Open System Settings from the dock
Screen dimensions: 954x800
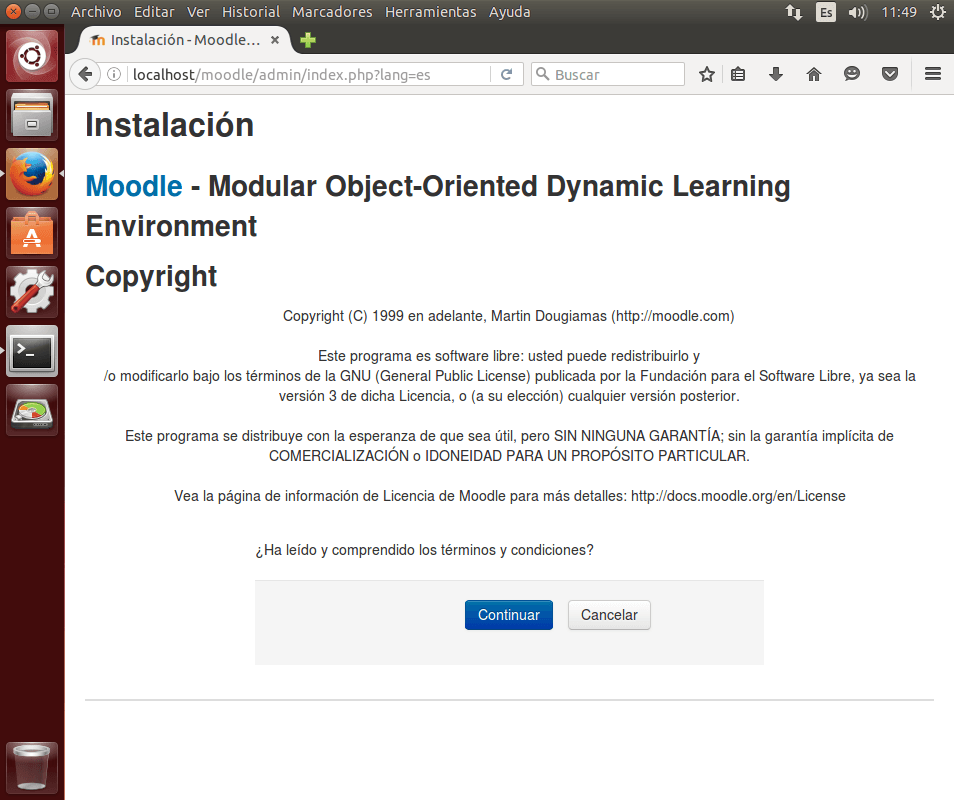(32, 292)
